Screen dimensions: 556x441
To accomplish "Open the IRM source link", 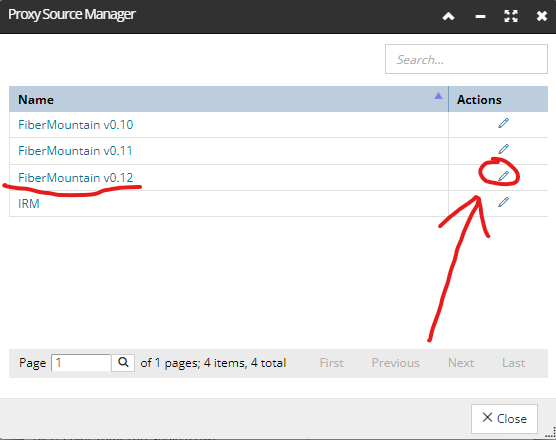I will pos(29,203).
